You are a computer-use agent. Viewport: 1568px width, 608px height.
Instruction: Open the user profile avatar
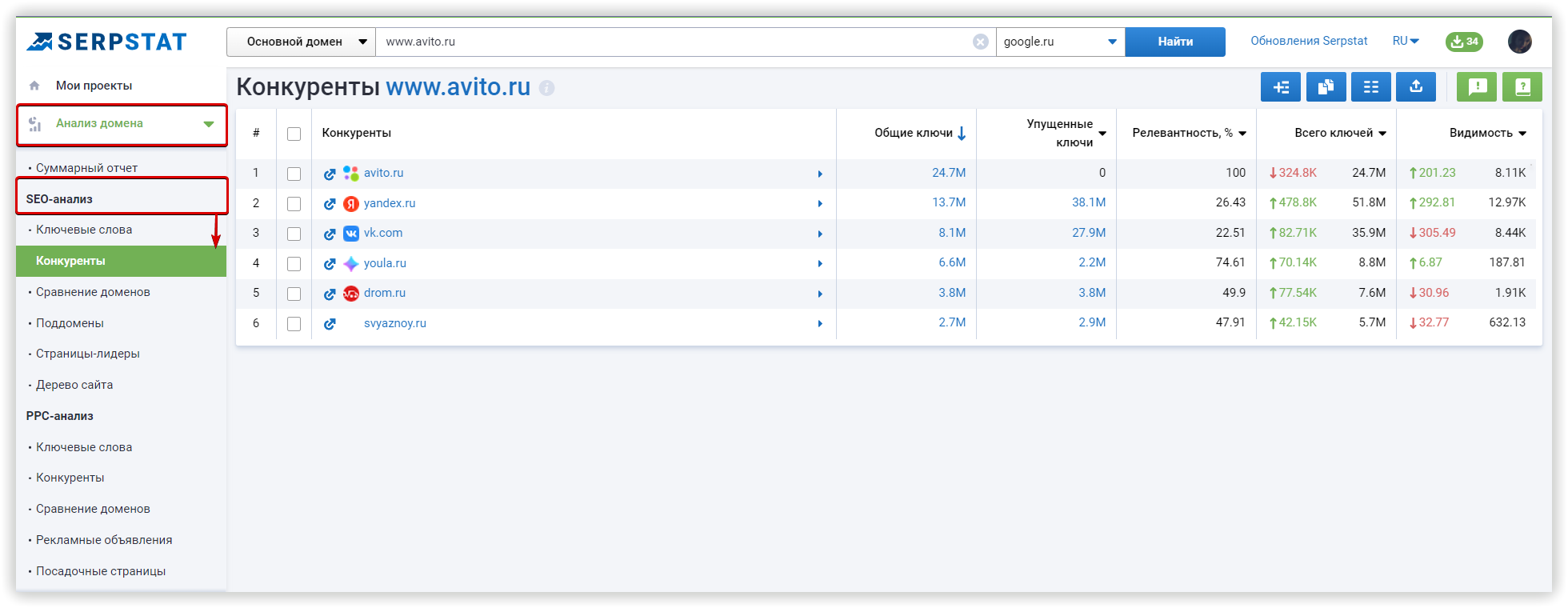click(1519, 42)
